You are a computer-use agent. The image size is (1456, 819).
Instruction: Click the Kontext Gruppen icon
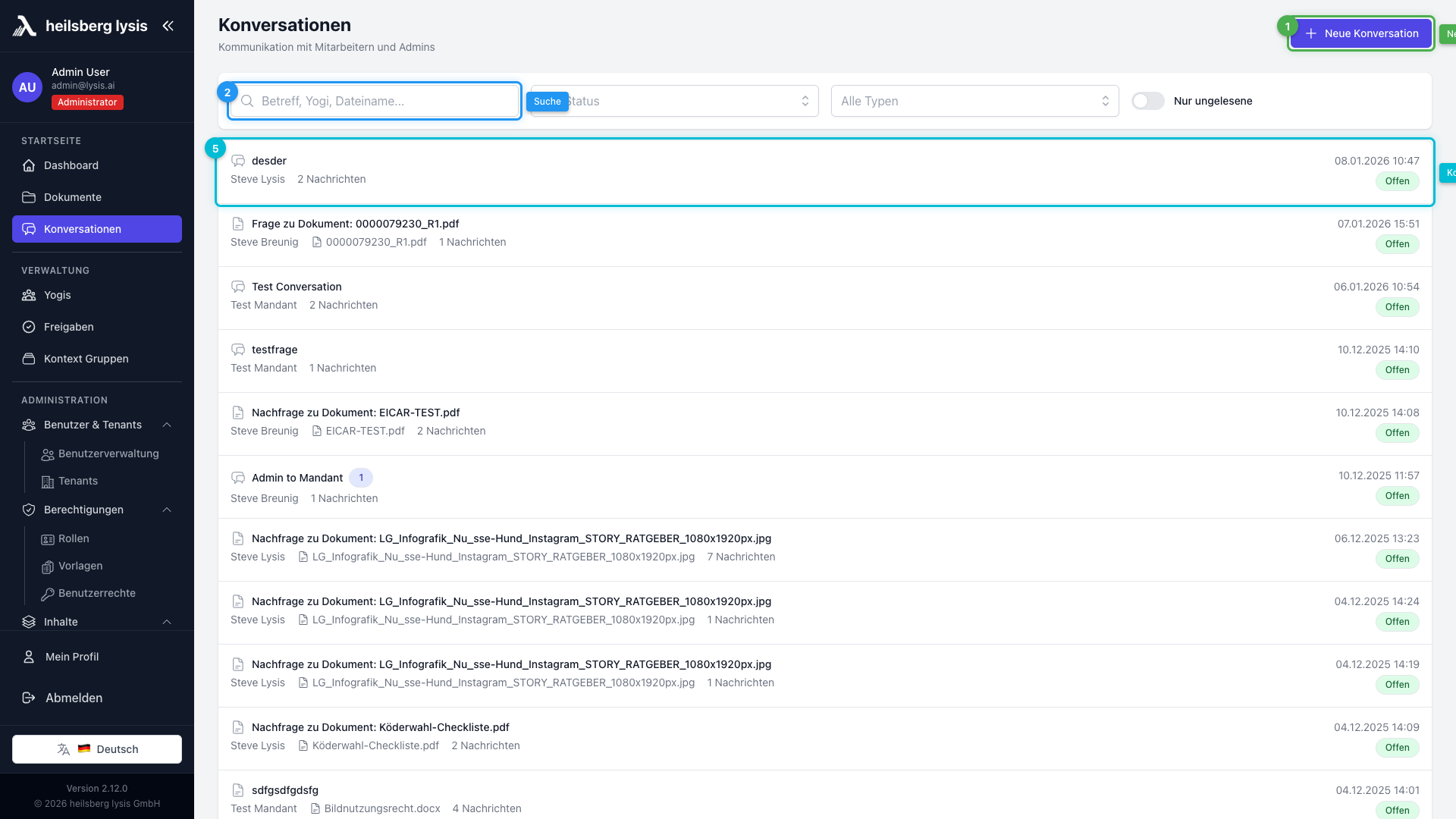[29, 359]
